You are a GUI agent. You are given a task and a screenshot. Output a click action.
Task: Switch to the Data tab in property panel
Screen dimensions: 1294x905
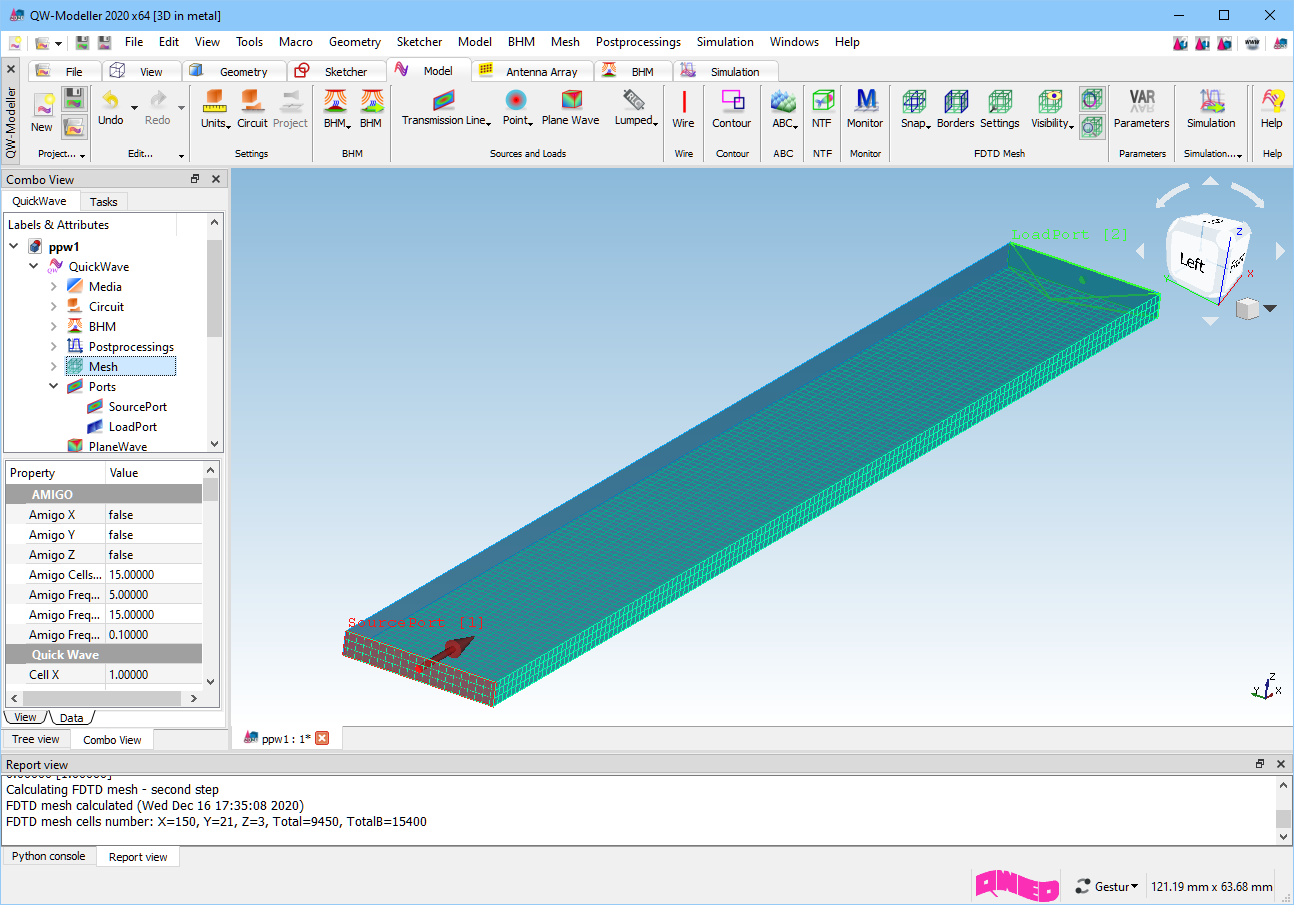[71, 717]
